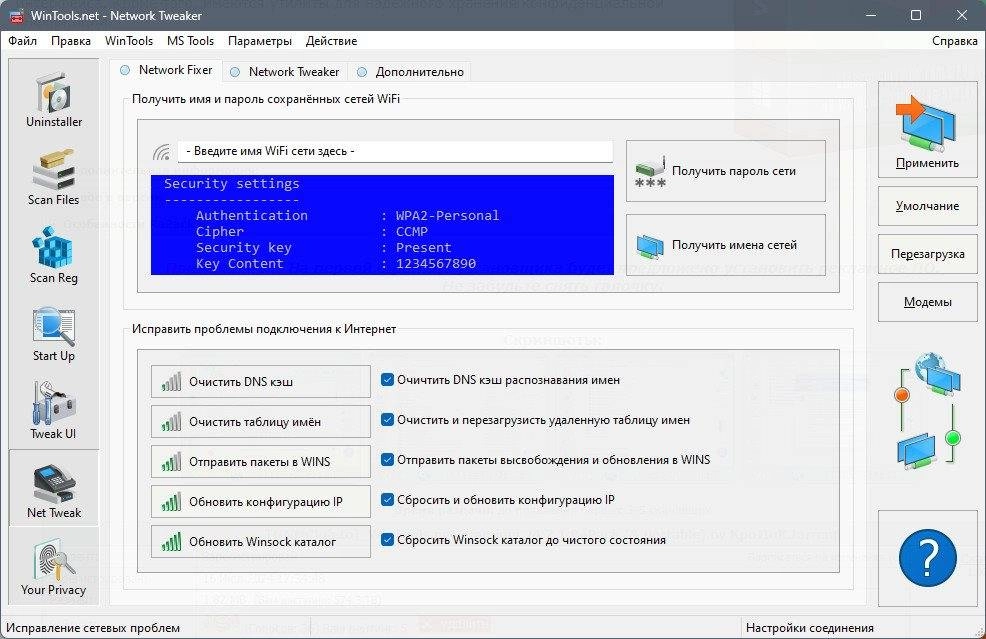Click Очистить DNS кэш button
Screen dimensions: 986x639
tap(260, 382)
